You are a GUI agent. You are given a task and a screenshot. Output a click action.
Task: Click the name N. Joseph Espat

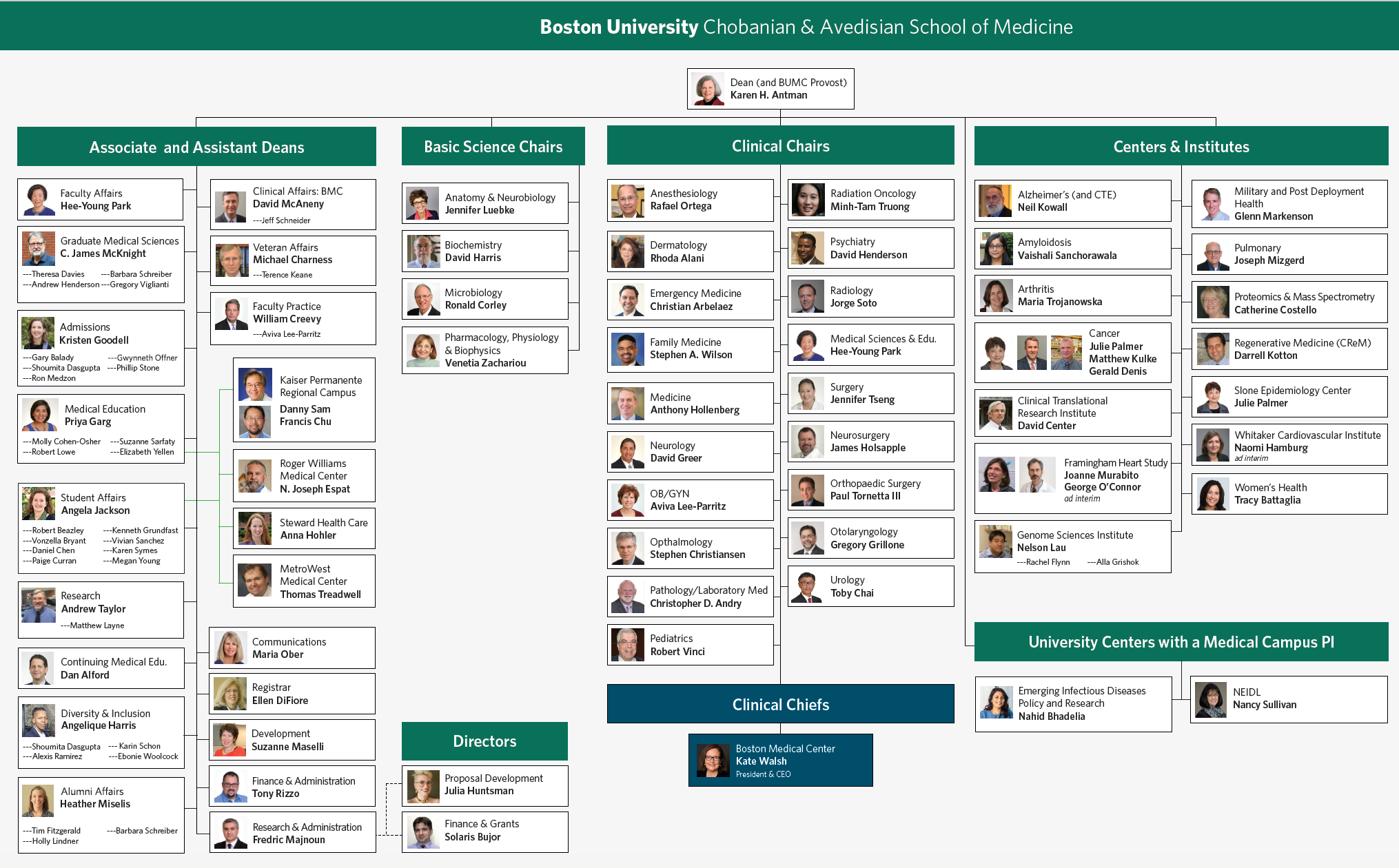point(315,489)
